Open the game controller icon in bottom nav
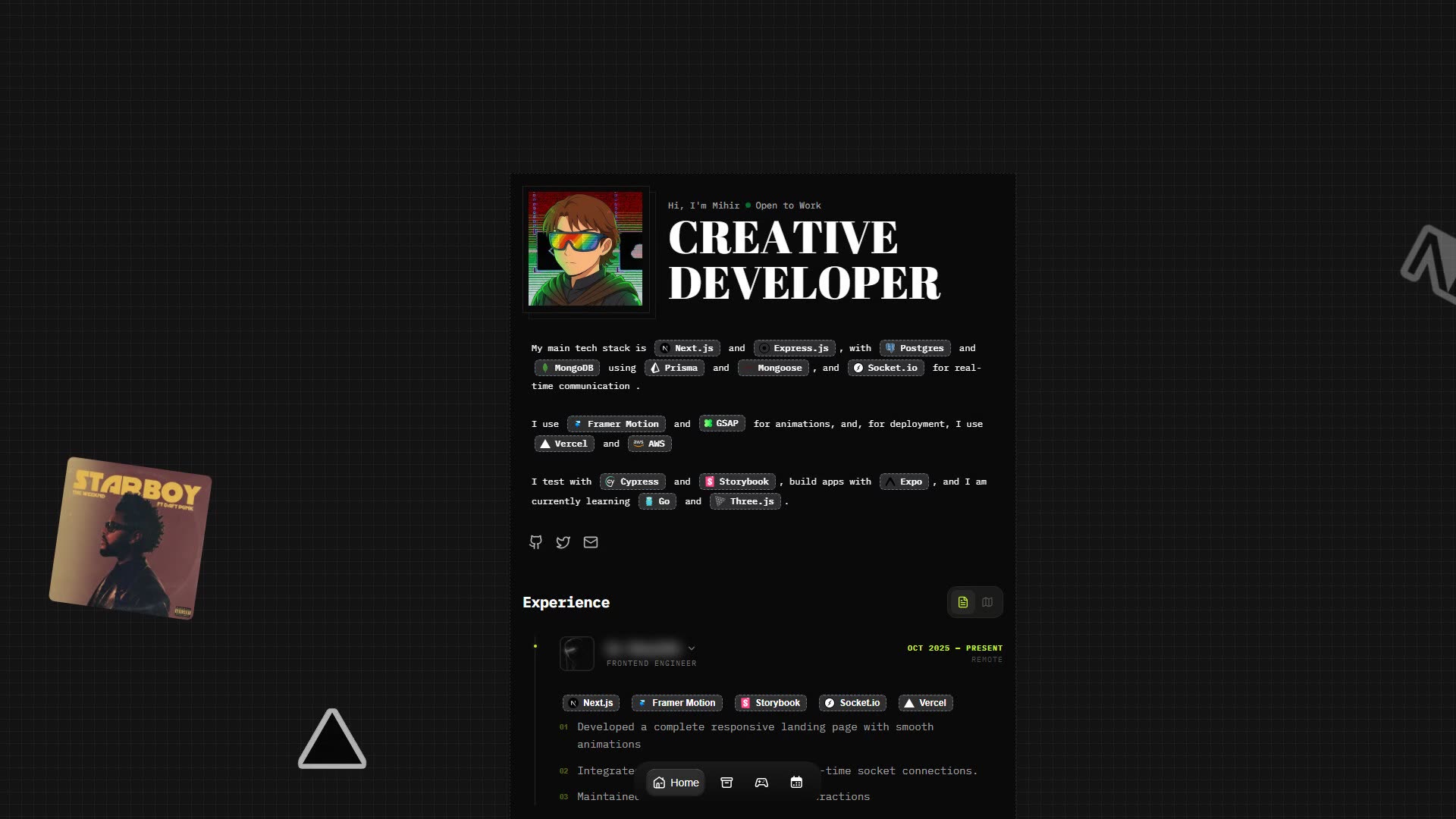This screenshot has width=1456, height=819. click(x=761, y=783)
